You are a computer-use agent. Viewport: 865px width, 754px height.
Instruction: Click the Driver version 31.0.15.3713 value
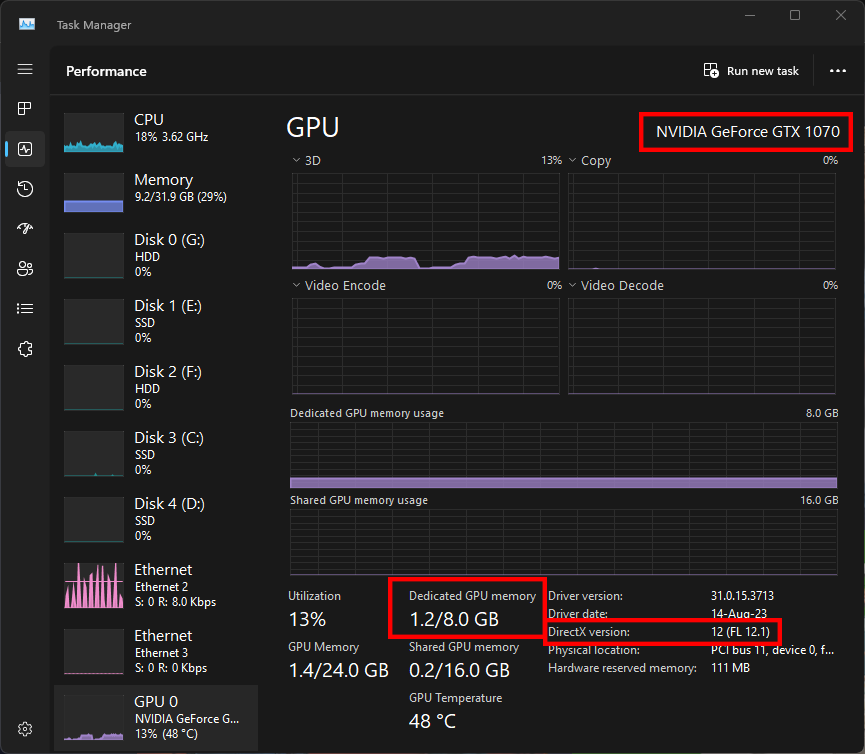pos(742,596)
